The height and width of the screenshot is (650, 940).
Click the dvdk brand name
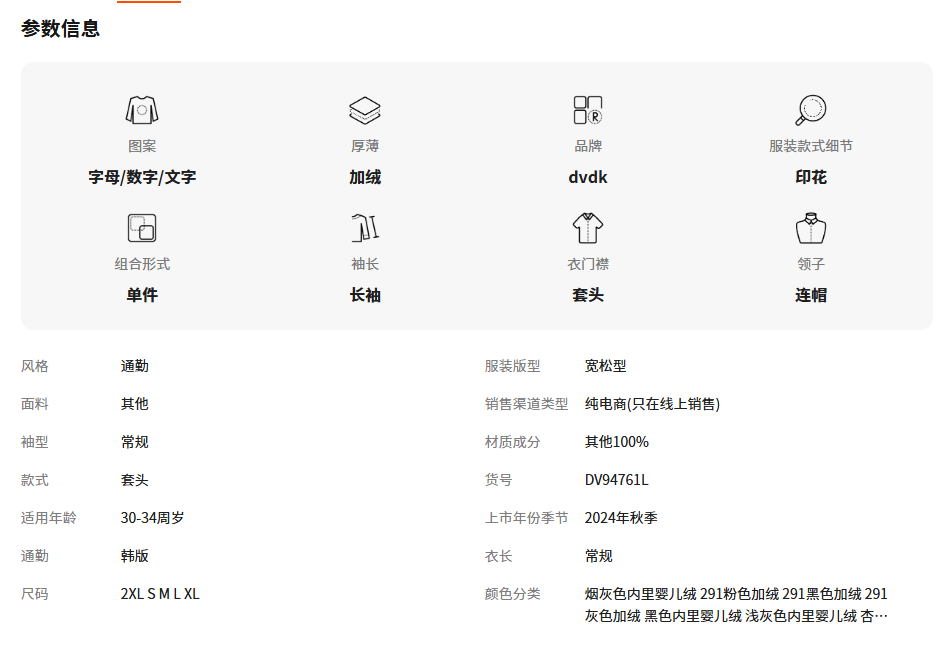click(x=587, y=177)
